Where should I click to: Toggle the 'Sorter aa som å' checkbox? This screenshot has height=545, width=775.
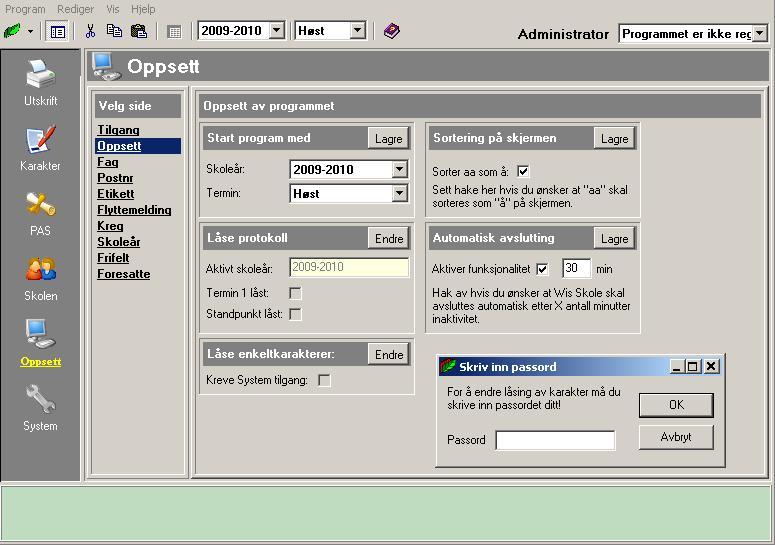coord(523,171)
